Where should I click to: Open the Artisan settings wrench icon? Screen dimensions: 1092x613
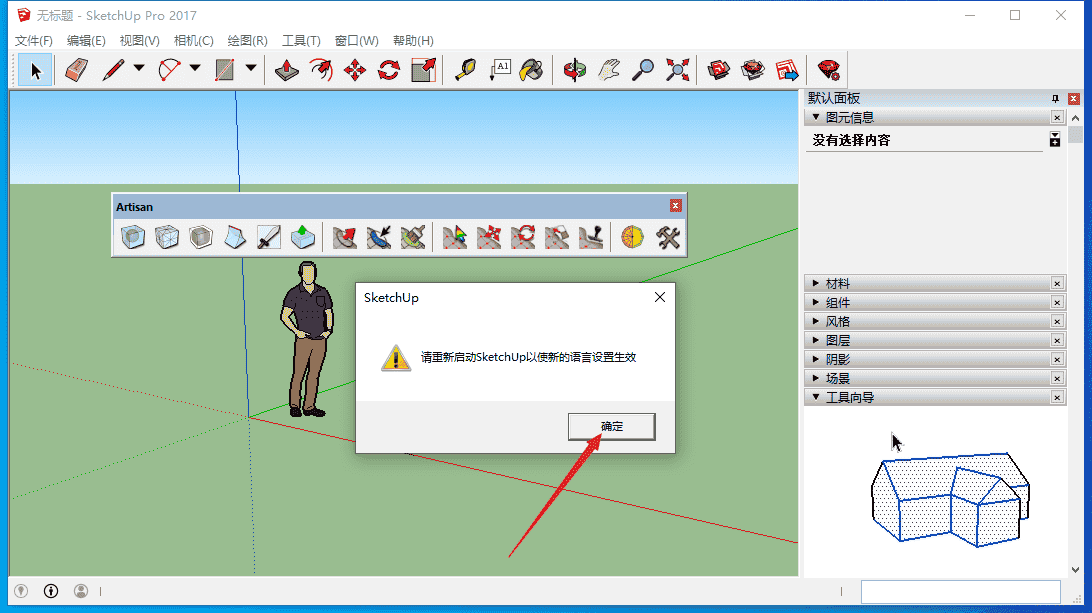click(667, 238)
